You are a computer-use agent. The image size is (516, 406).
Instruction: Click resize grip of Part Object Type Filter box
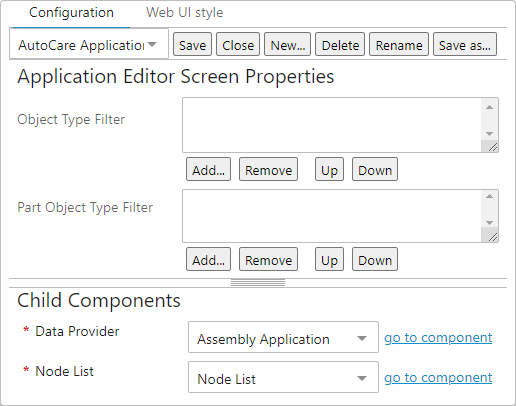point(493,237)
